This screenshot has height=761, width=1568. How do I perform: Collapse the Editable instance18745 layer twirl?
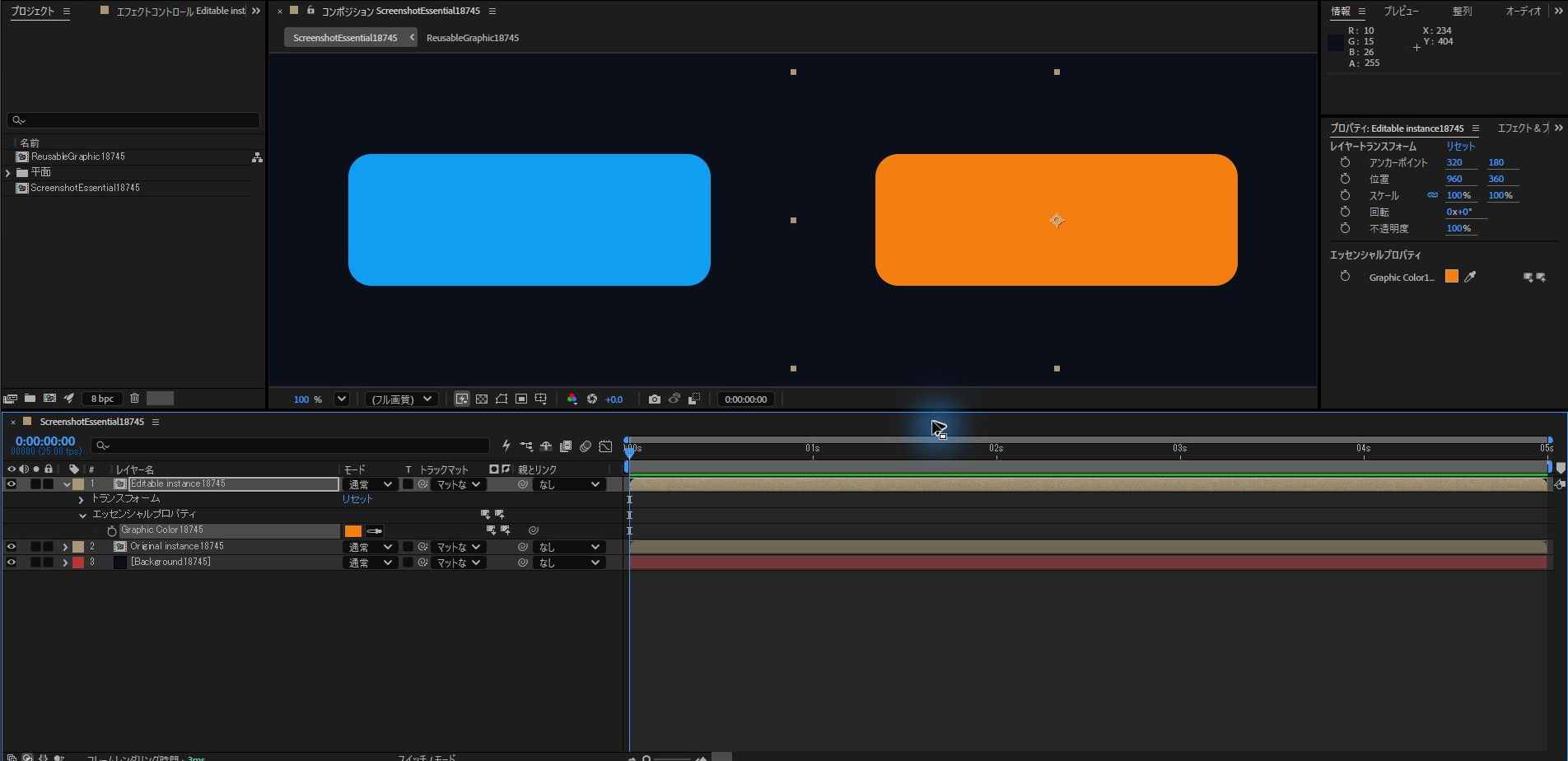pyautogui.click(x=67, y=484)
